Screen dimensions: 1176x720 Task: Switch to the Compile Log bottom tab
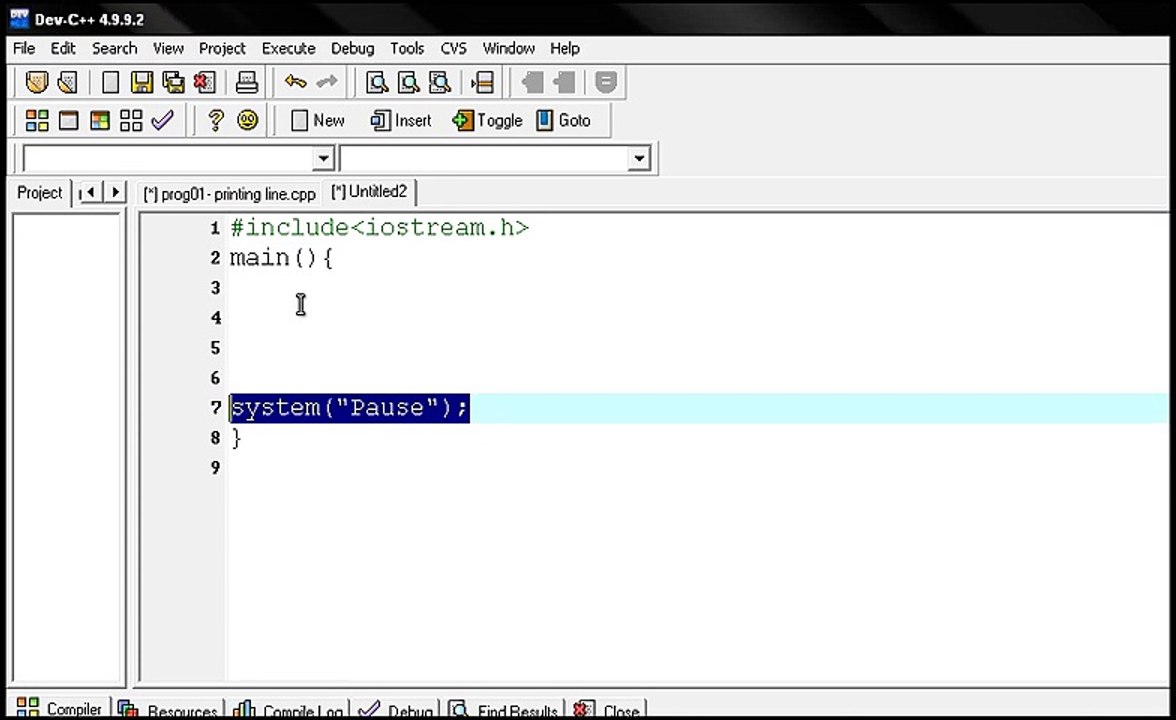288,710
